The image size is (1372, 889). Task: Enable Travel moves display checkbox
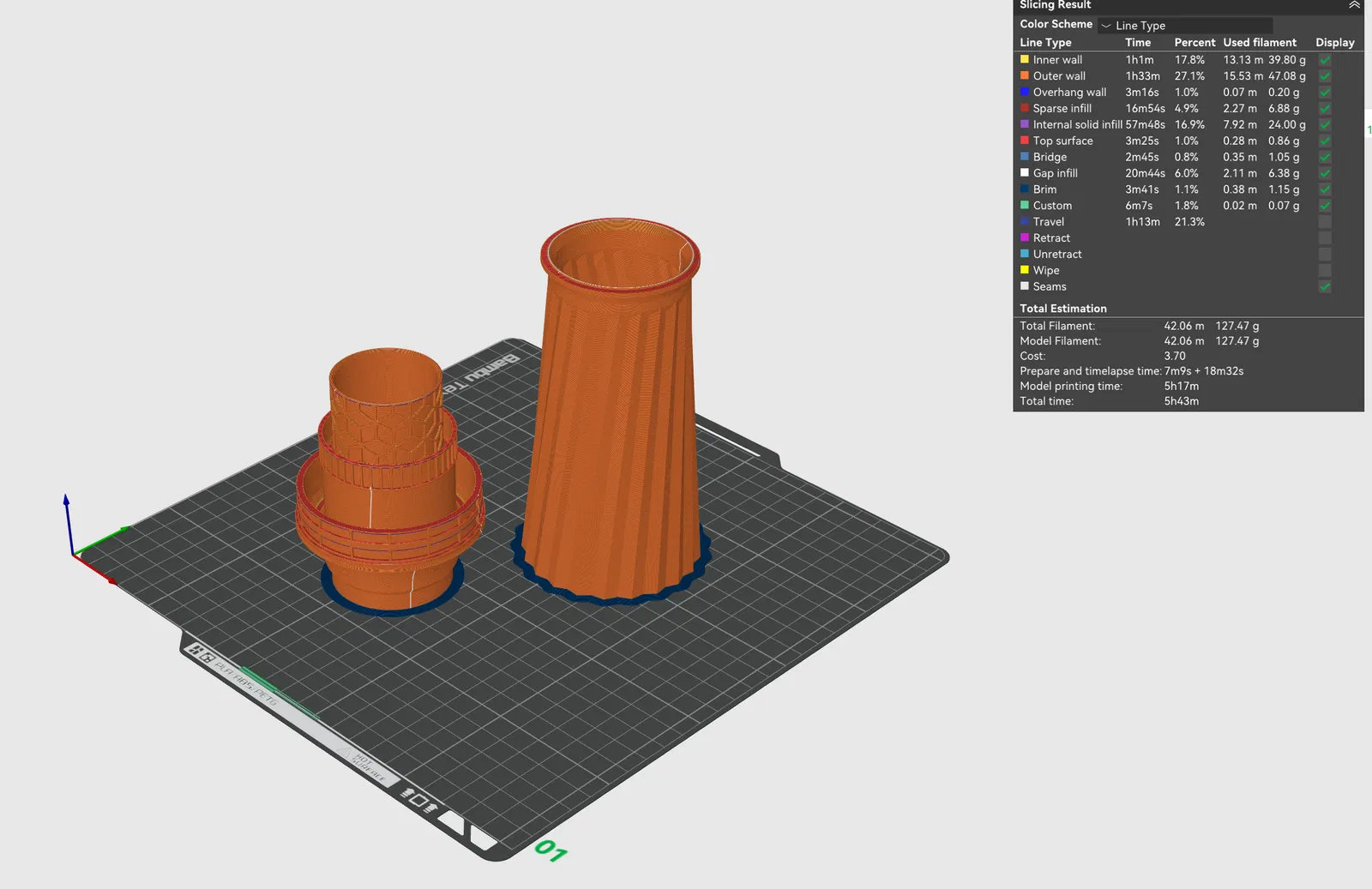pyautogui.click(x=1325, y=222)
